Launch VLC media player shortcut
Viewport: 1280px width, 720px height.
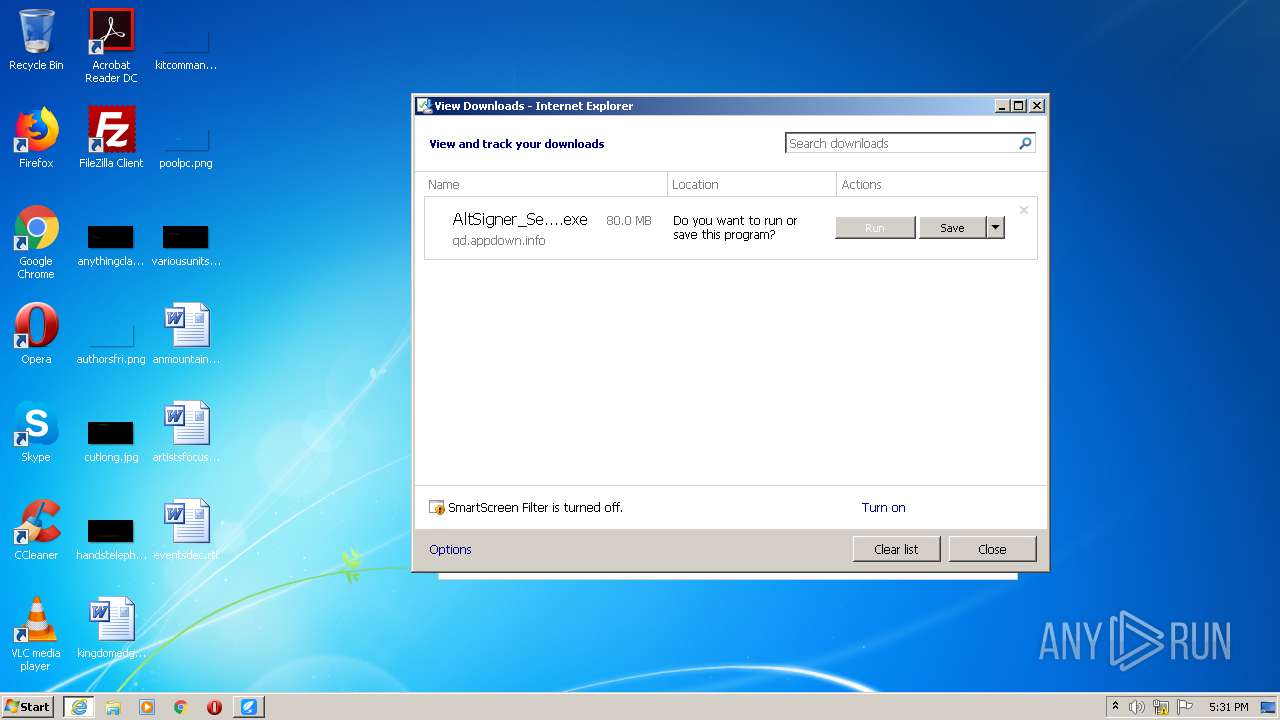coord(36,634)
